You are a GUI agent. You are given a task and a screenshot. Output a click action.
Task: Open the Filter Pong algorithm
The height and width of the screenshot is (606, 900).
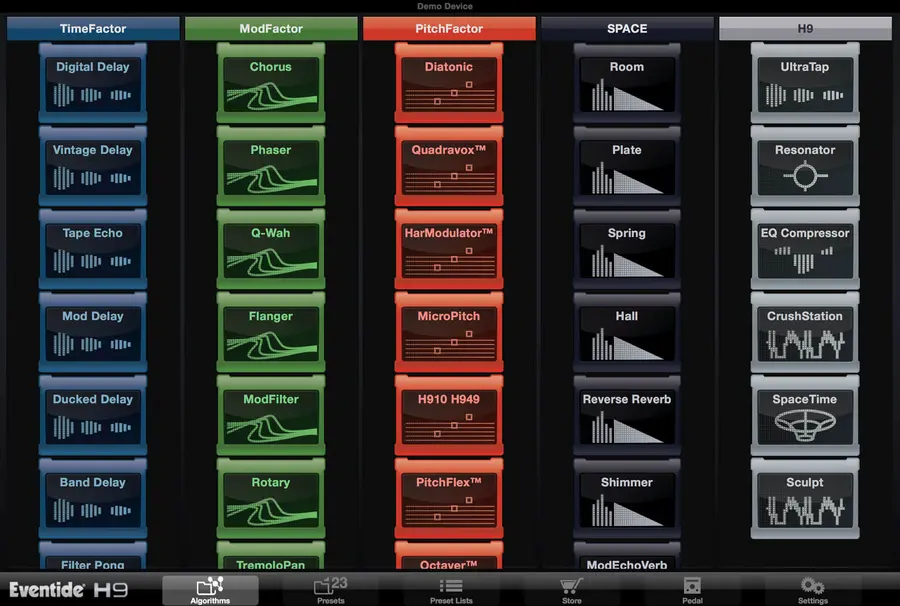tap(92, 556)
